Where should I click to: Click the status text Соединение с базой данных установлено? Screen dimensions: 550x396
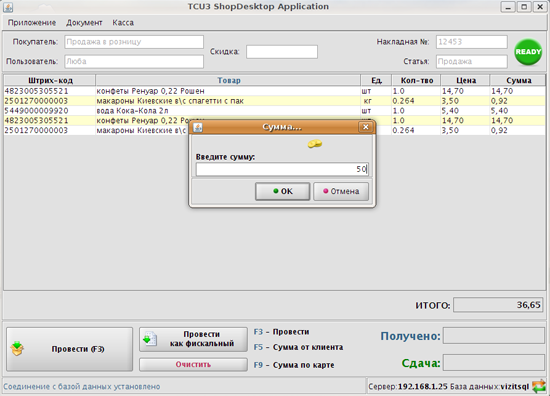coord(82,387)
